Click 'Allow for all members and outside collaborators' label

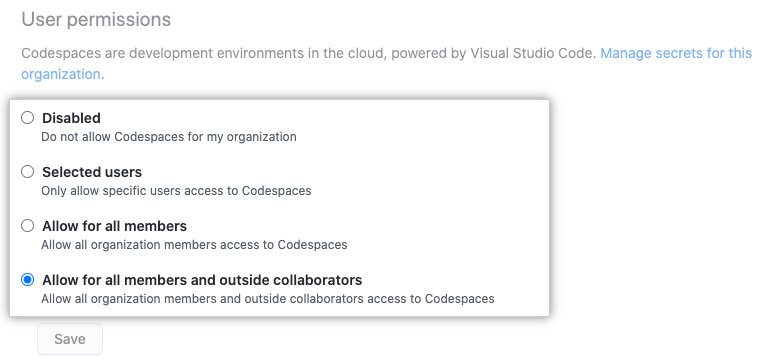[x=202, y=281]
